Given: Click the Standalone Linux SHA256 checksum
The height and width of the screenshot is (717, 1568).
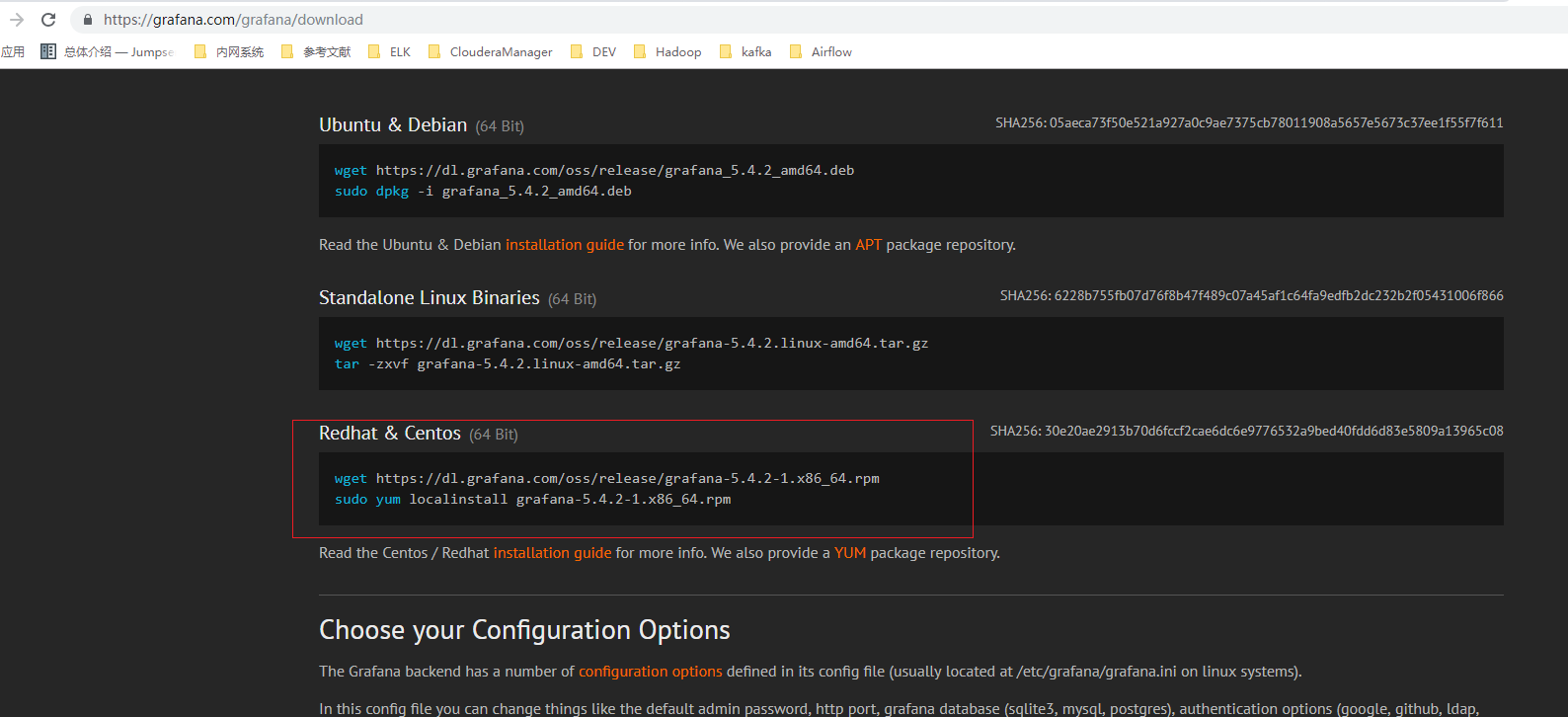Looking at the screenshot, I should (x=1252, y=296).
